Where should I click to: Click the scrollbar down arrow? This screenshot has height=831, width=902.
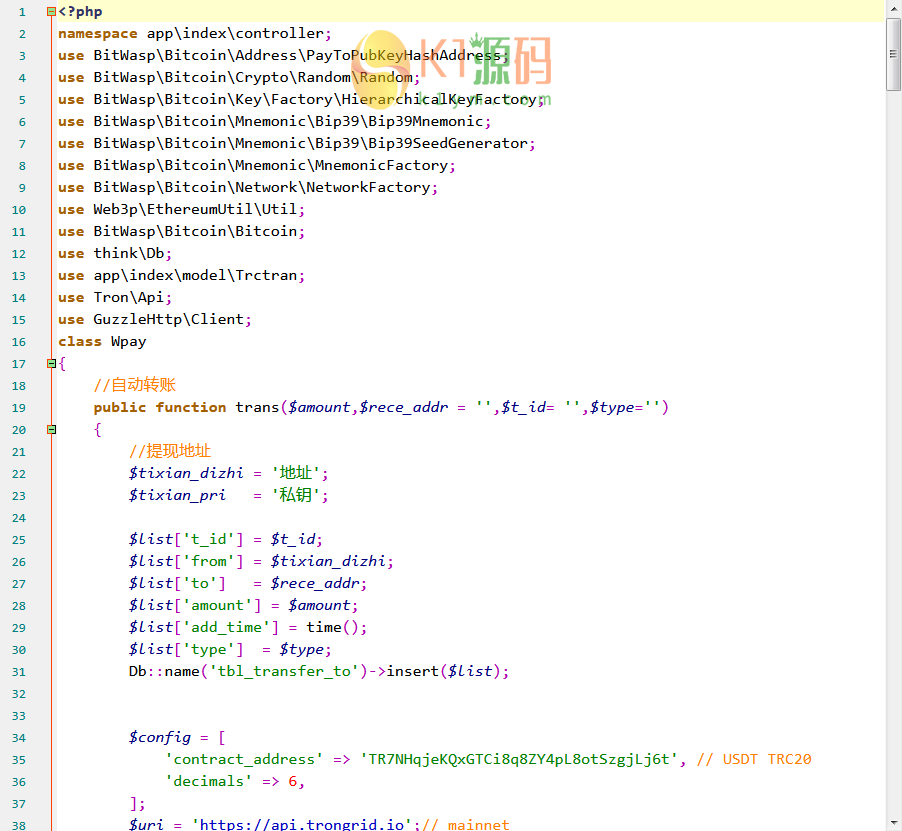[x=893, y=824]
